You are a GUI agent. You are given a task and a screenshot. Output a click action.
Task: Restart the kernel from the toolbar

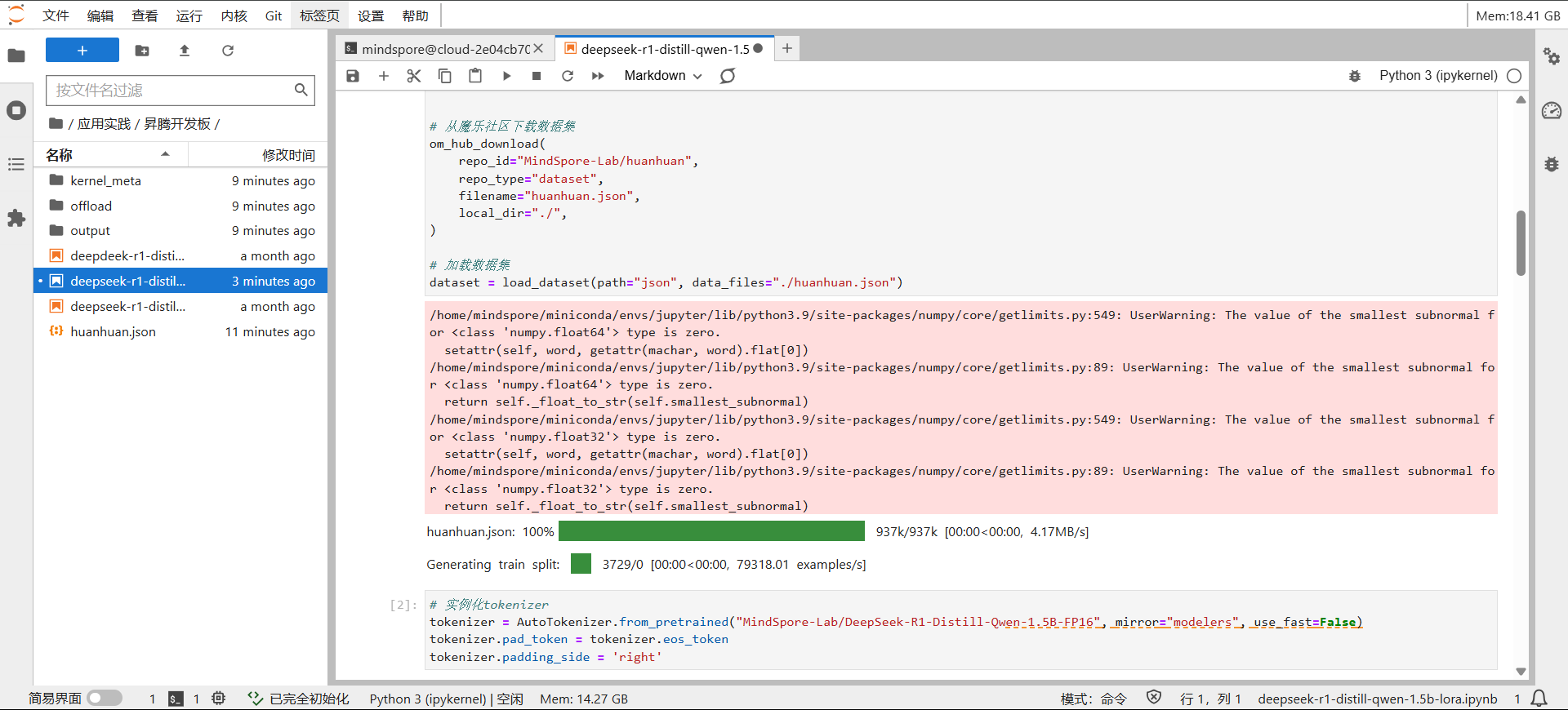(568, 76)
